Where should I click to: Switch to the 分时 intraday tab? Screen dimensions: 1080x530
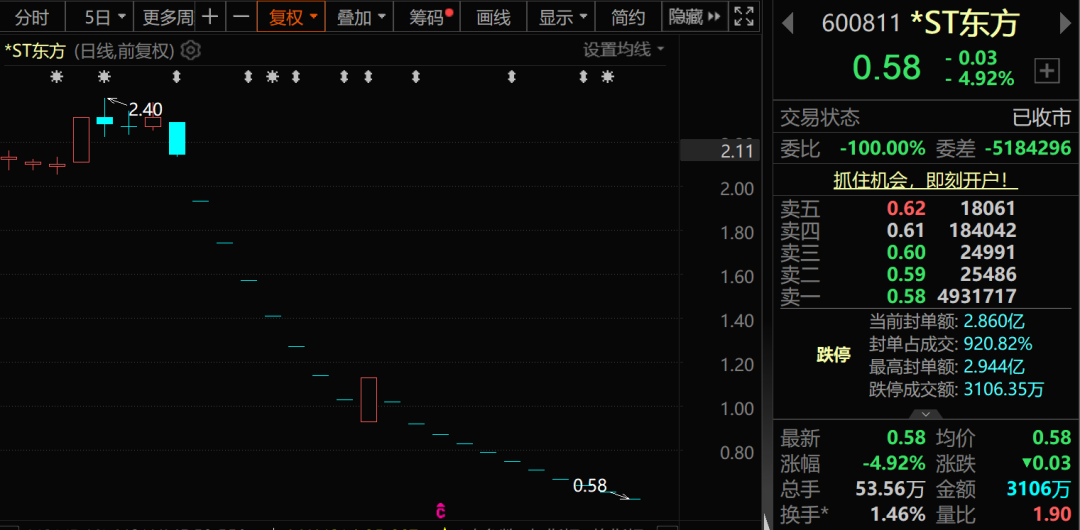(31, 17)
